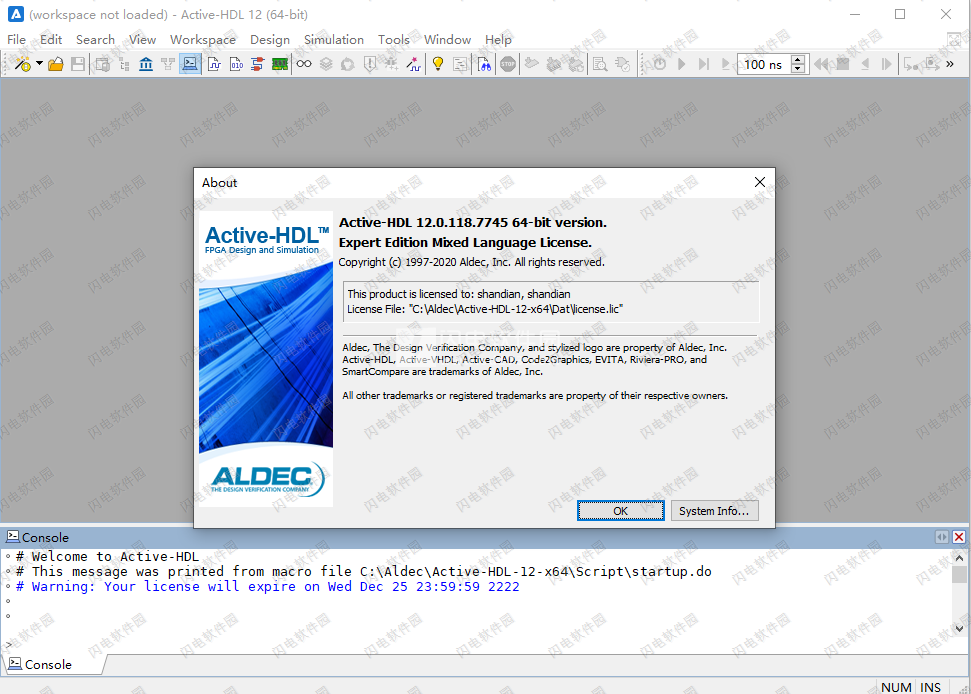This screenshot has width=971, height=694.
Task: Click the Run For underlined play icon
Action: coord(726,64)
